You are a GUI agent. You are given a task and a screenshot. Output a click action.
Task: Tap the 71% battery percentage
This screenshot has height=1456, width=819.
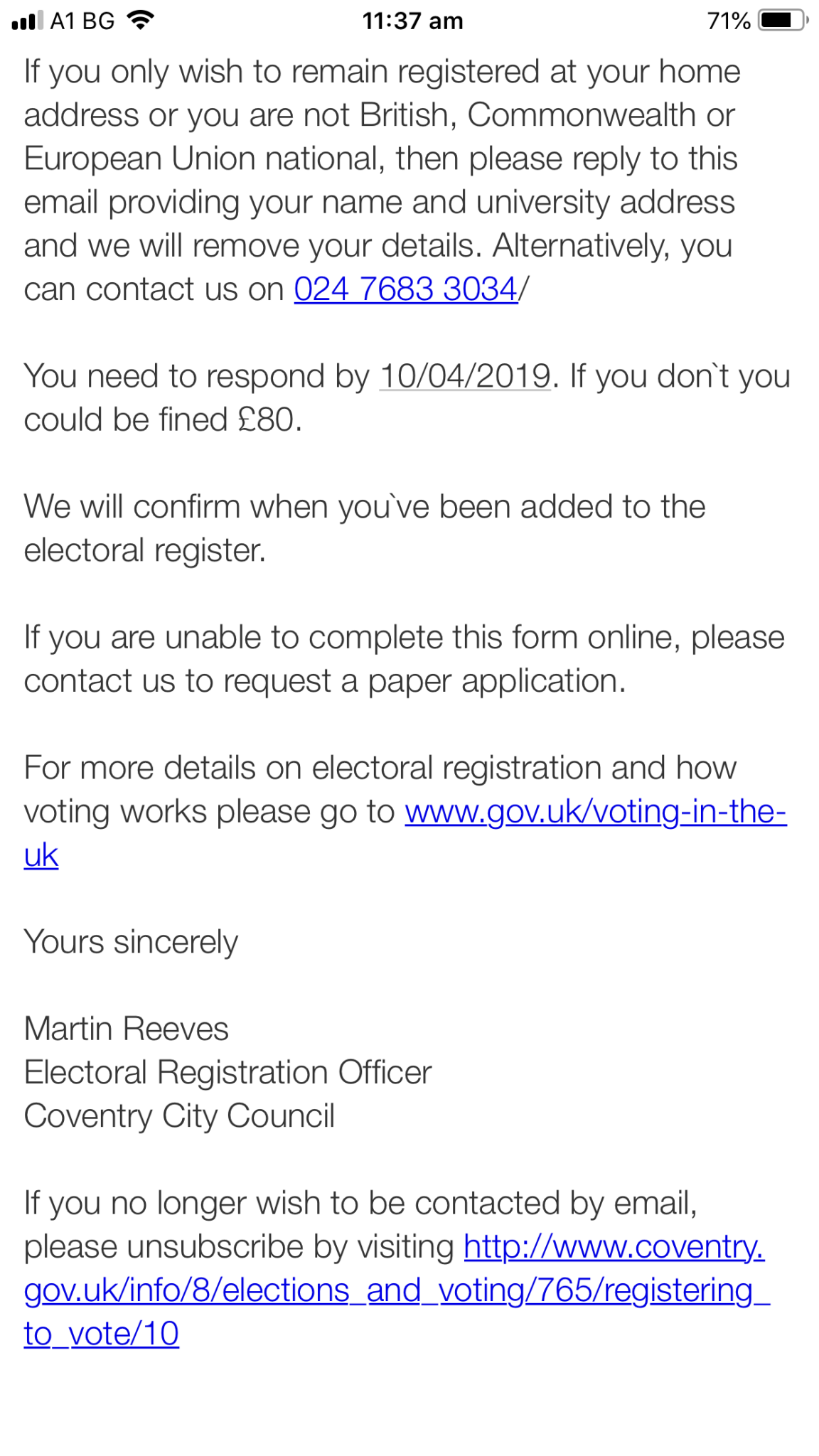coord(729,21)
